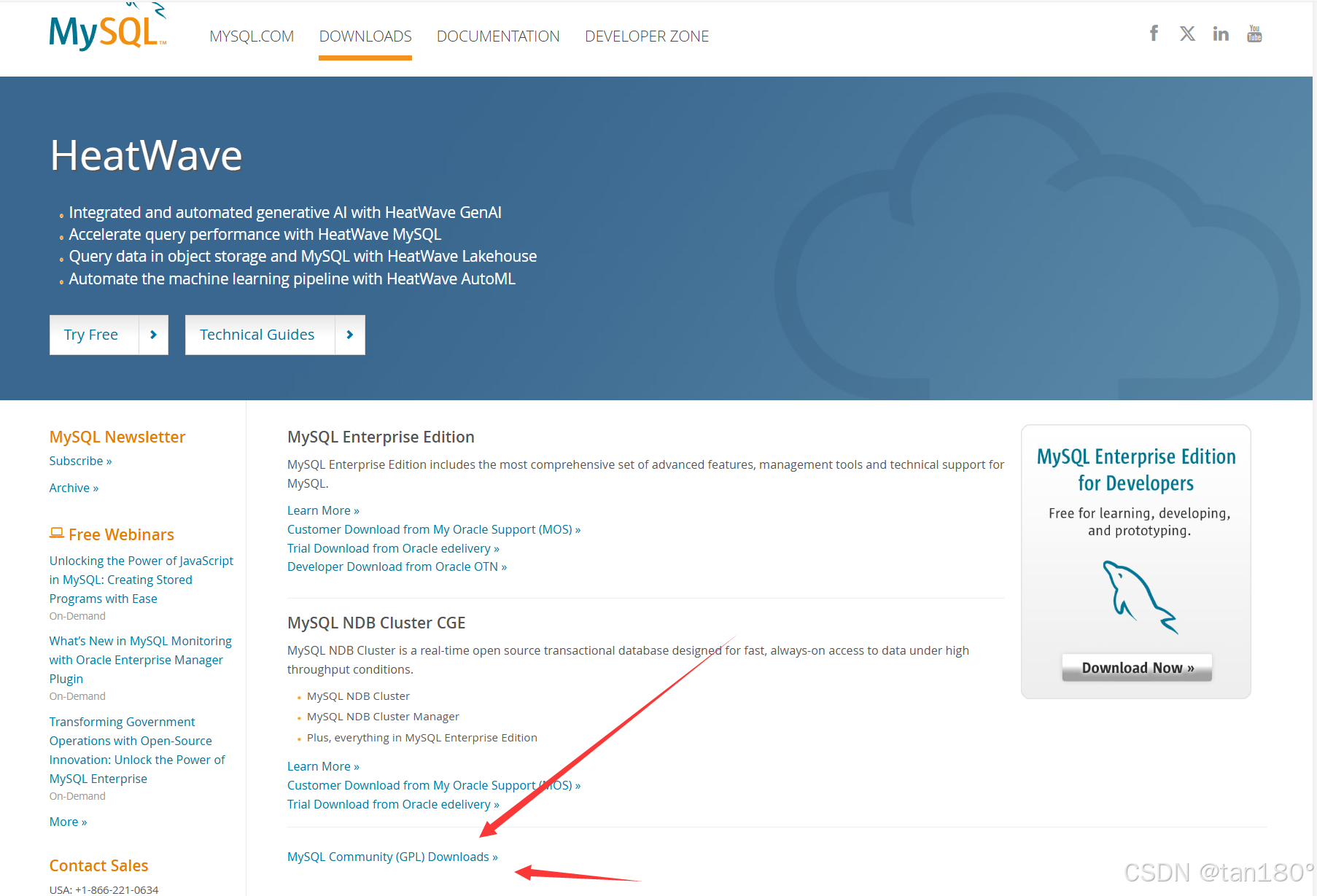Open Customer Download (MOS) under Enterprise Edition

click(x=434, y=529)
